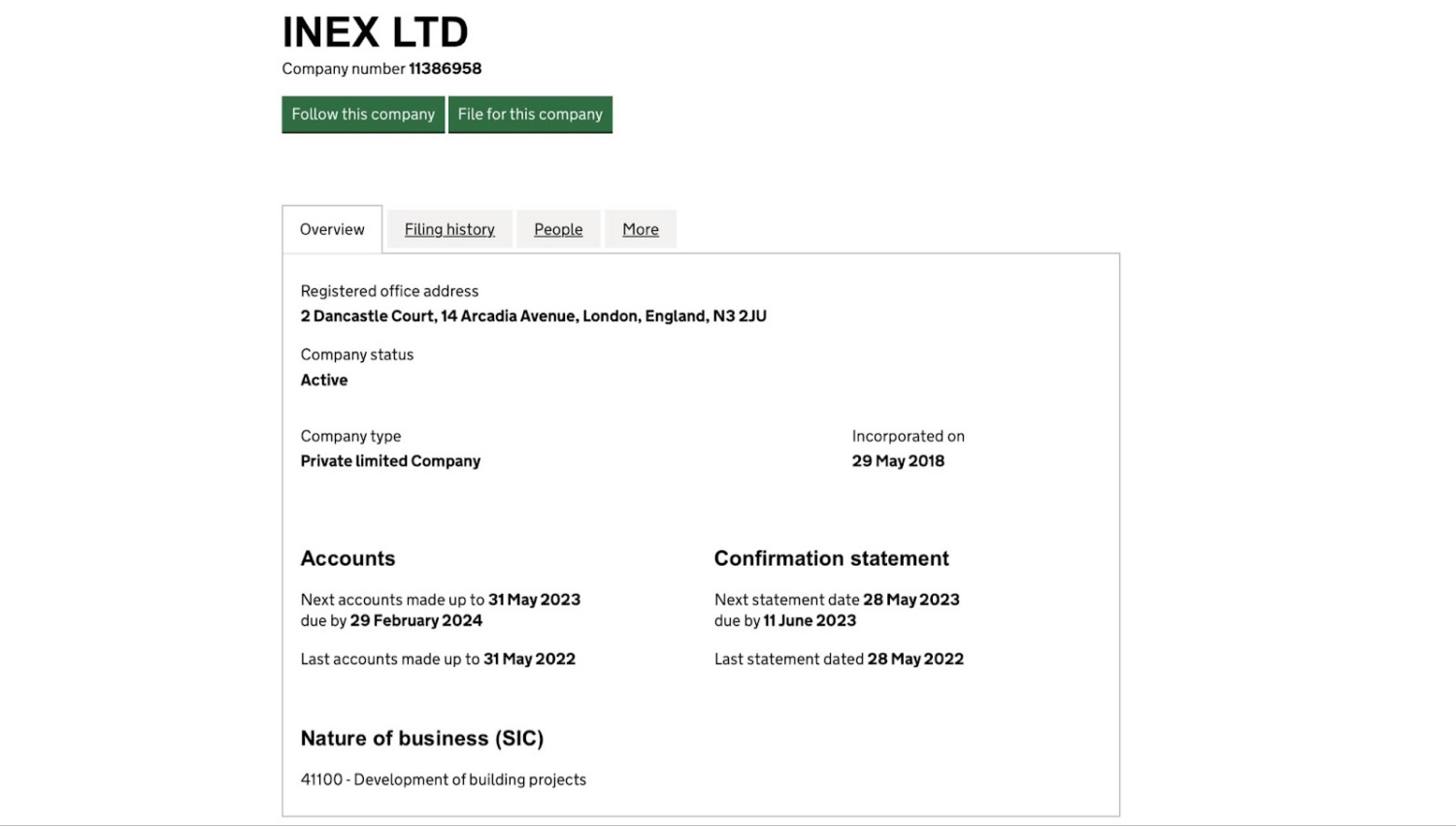Click the Company type label

click(350, 437)
